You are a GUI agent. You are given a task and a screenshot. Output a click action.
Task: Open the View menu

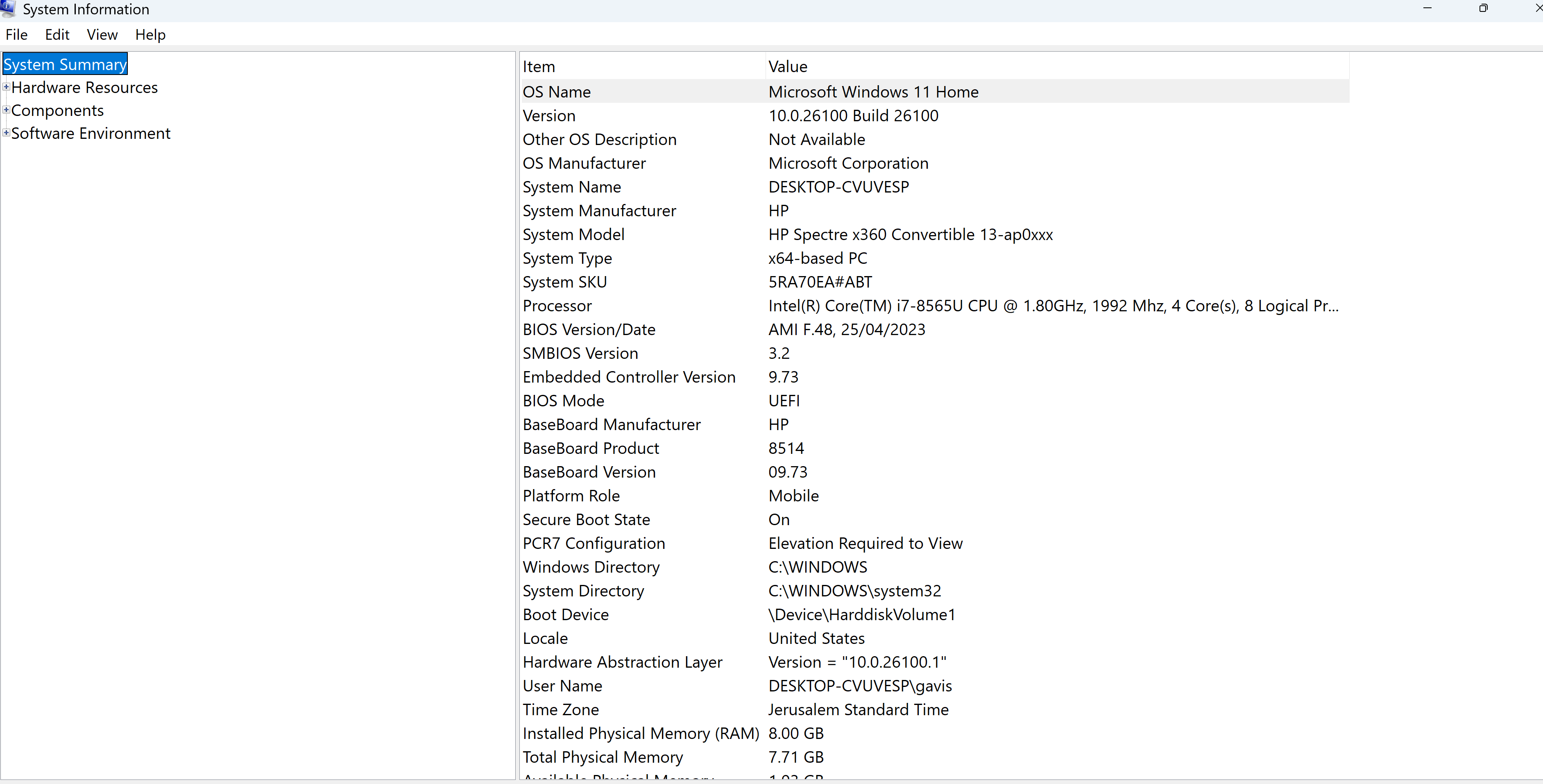click(102, 35)
